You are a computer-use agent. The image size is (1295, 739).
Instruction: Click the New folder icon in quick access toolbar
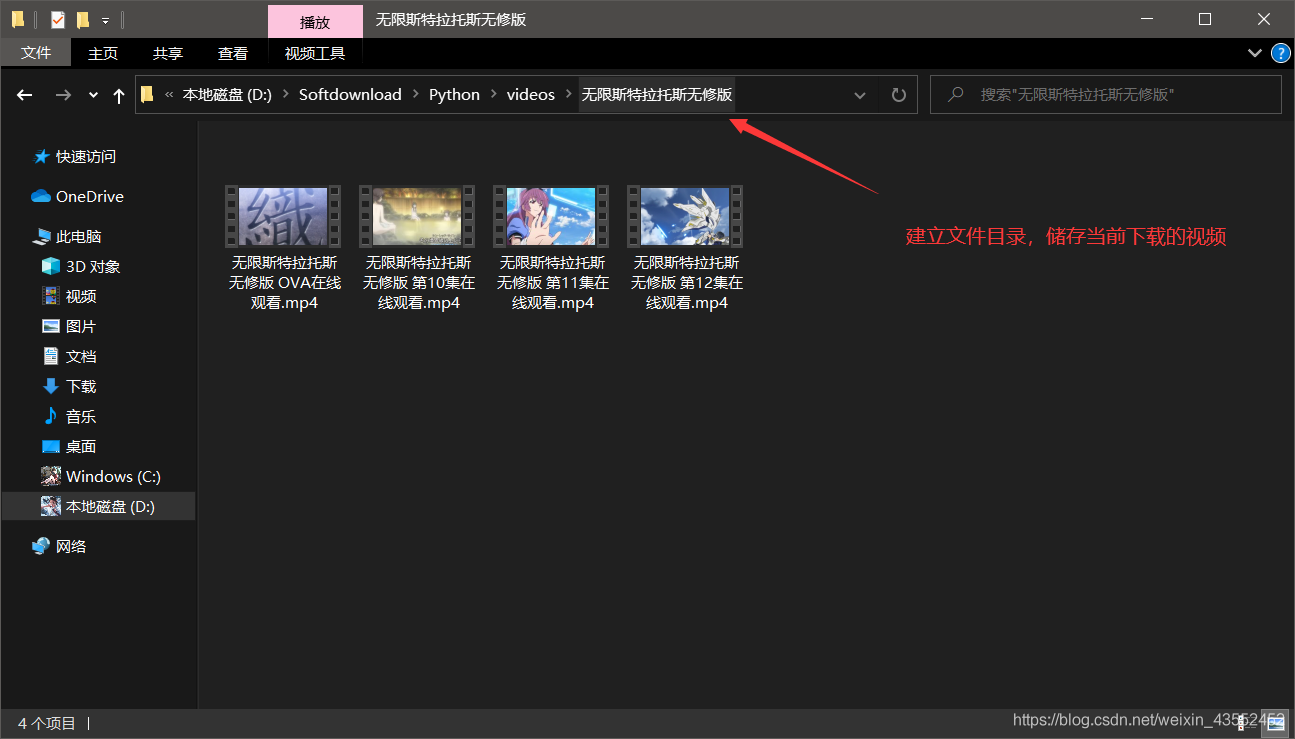click(82, 19)
